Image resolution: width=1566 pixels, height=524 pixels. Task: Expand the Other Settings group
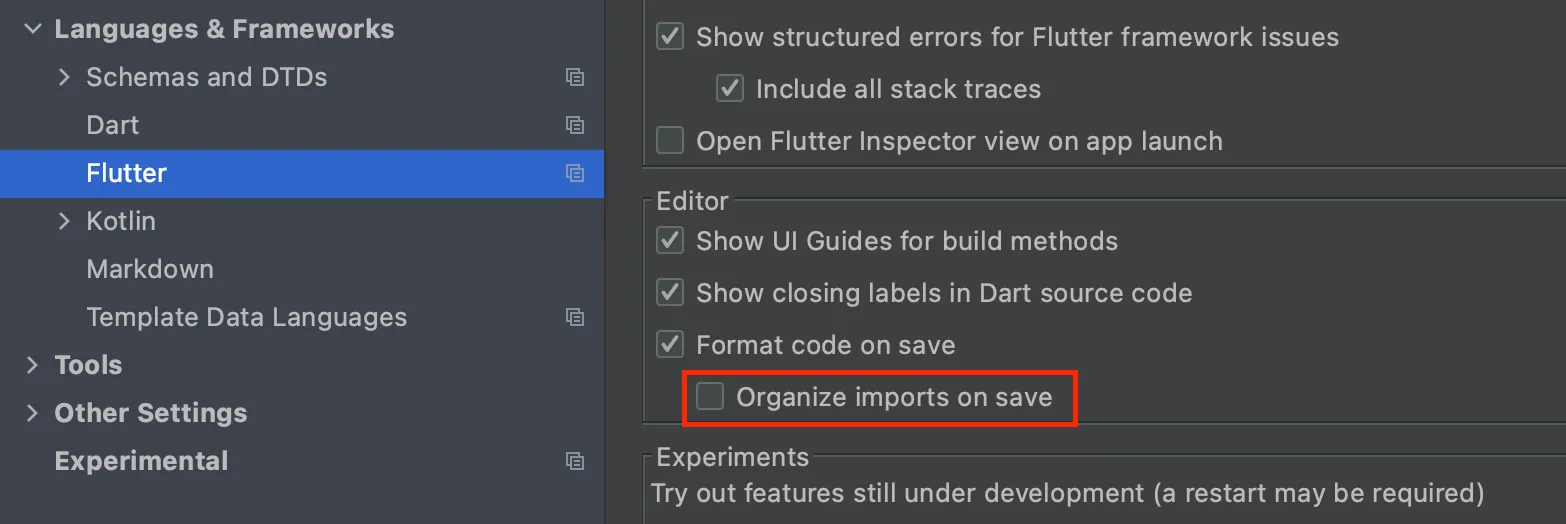point(33,413)
